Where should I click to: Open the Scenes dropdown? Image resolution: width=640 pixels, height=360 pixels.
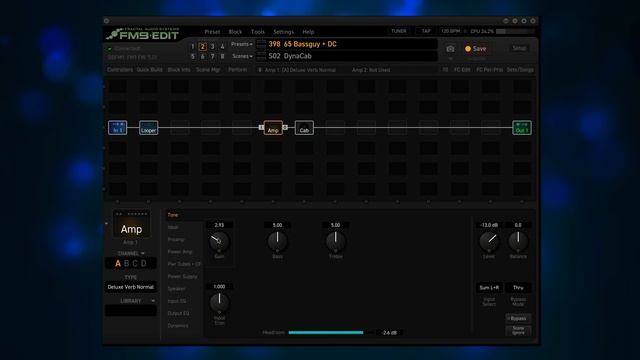pyautogui.click(x=242, y=56)
